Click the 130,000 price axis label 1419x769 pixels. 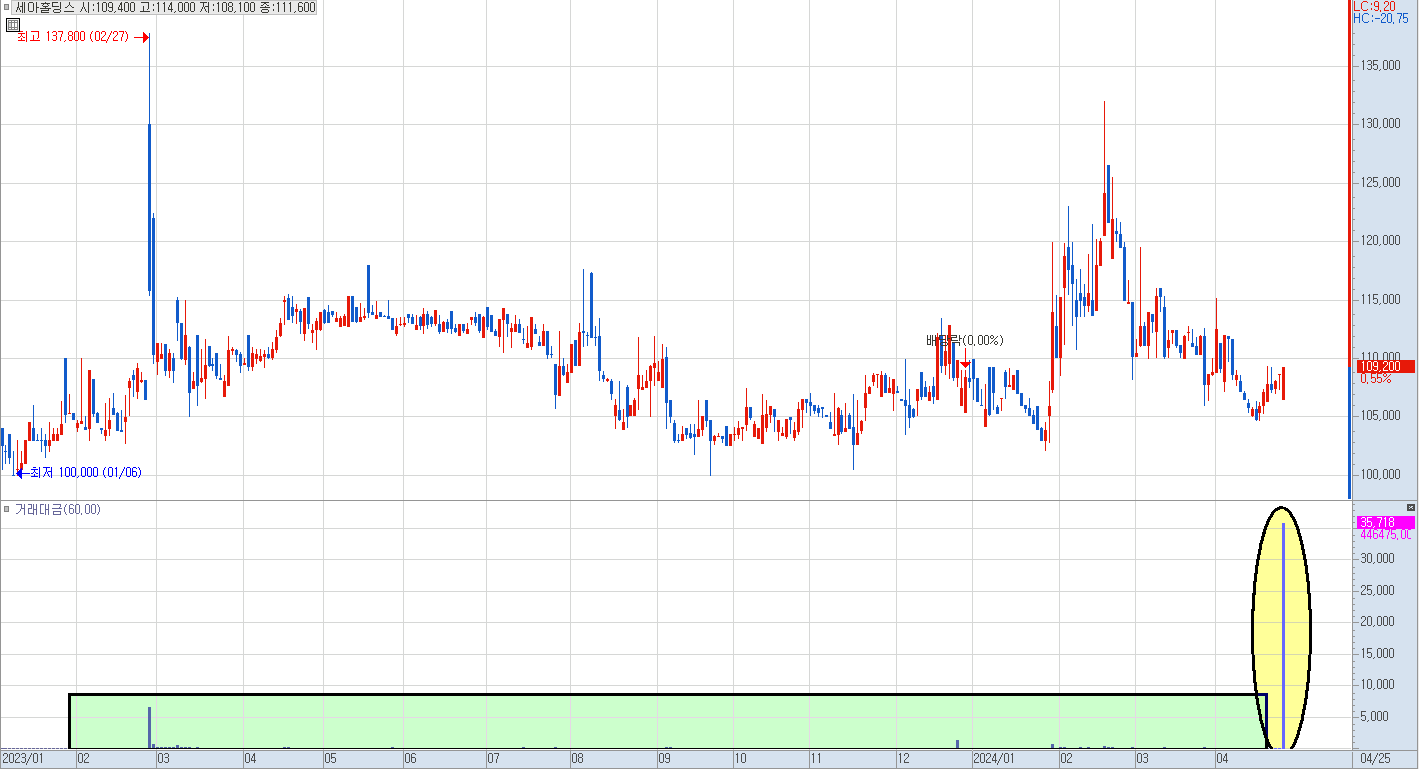click(x=1379, y=124)
